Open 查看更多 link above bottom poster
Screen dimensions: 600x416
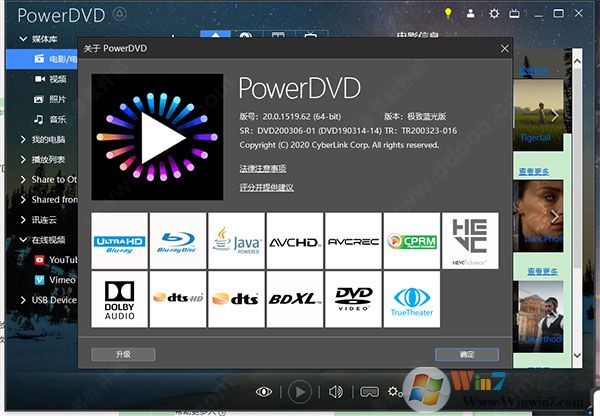542,271
